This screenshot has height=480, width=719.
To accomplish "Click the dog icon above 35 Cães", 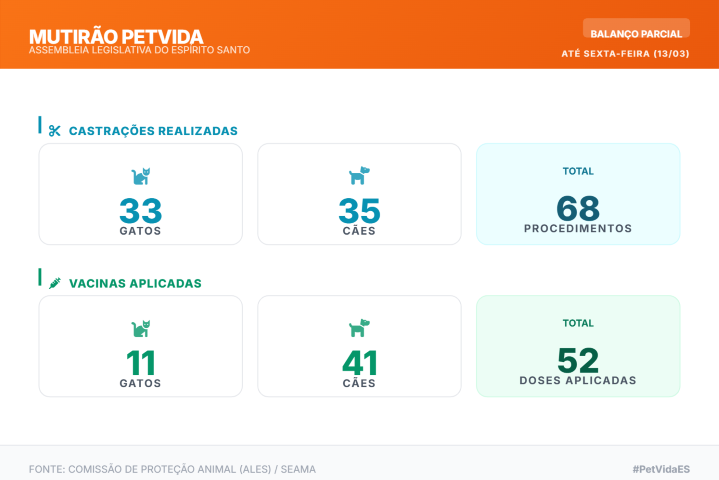I will [x=359, y=176].
